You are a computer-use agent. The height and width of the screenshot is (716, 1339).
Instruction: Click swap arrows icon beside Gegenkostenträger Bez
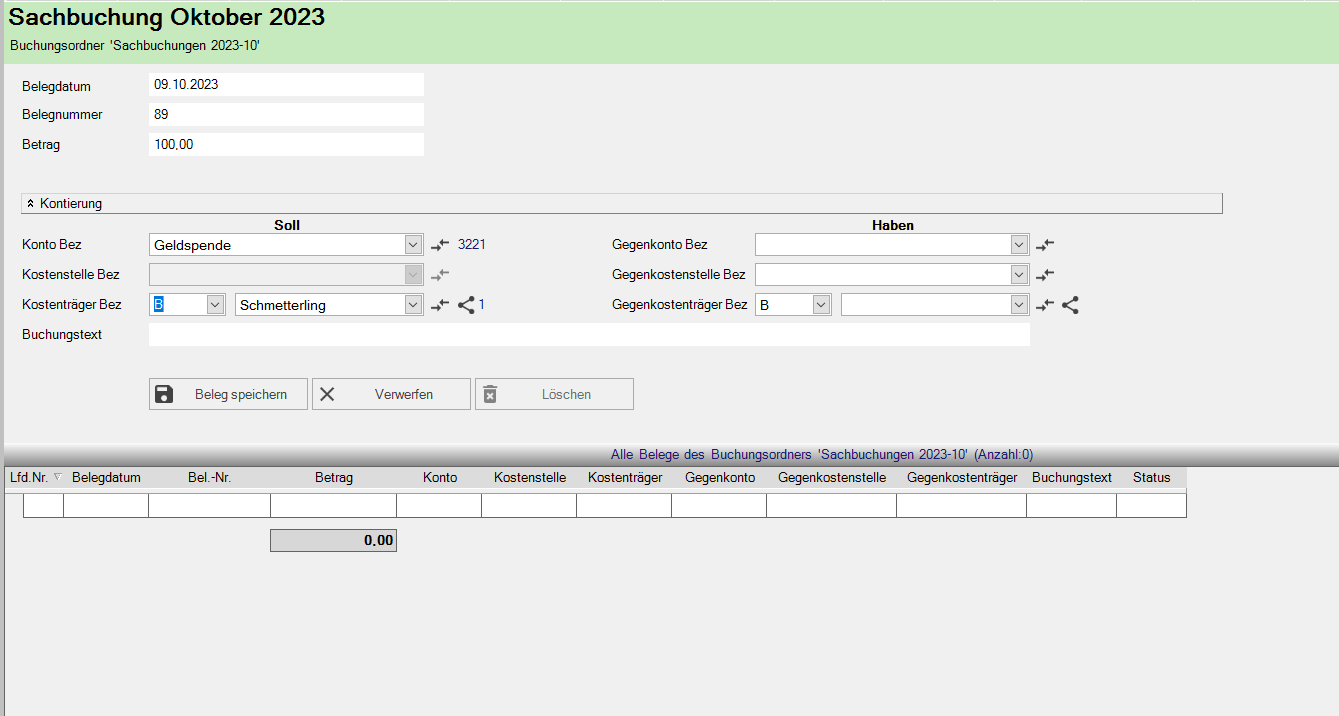tap(1045, 306)
